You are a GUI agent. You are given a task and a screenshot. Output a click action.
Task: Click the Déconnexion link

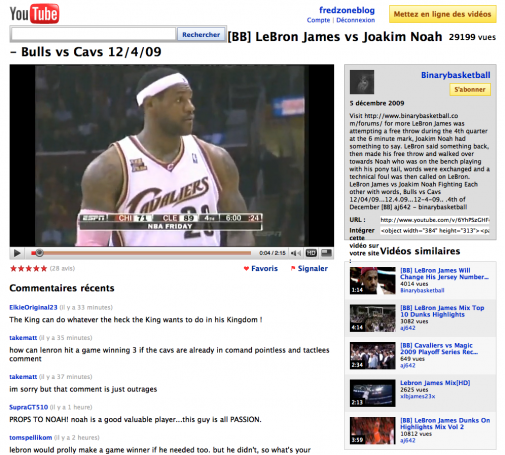pyautogui.click(x=355, y=20)
